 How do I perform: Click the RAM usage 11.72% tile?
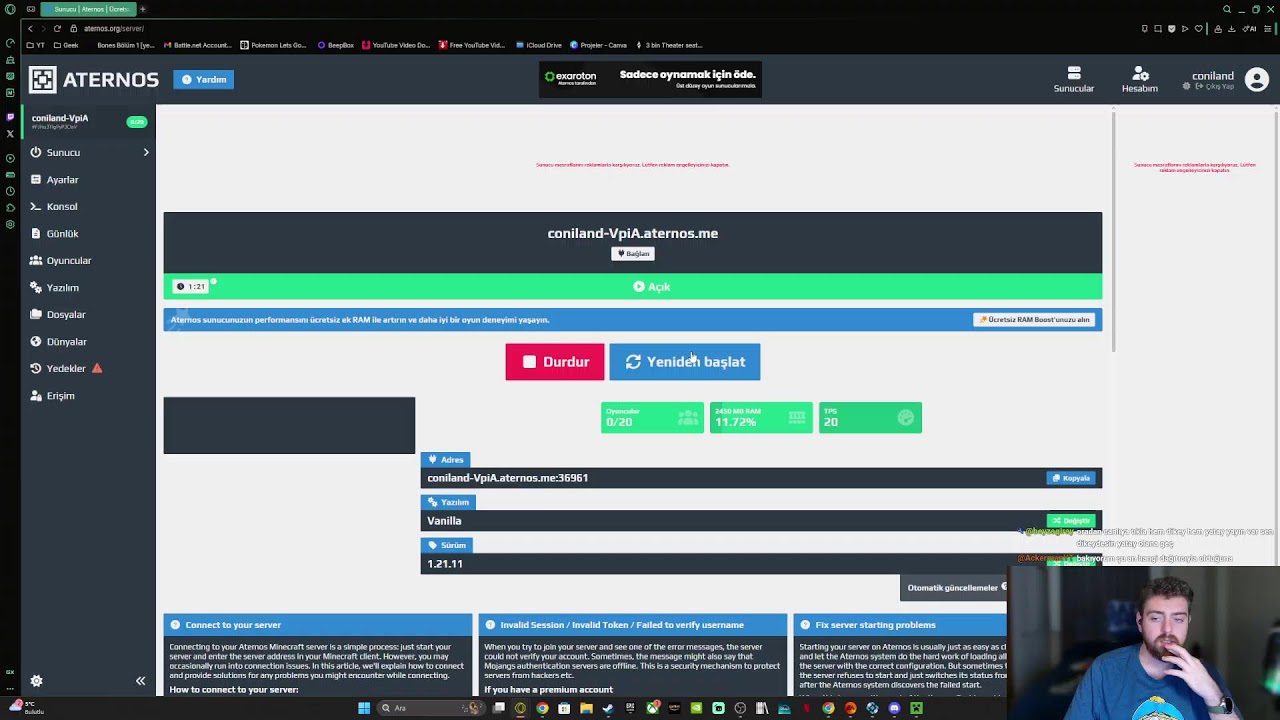point(761,418)
